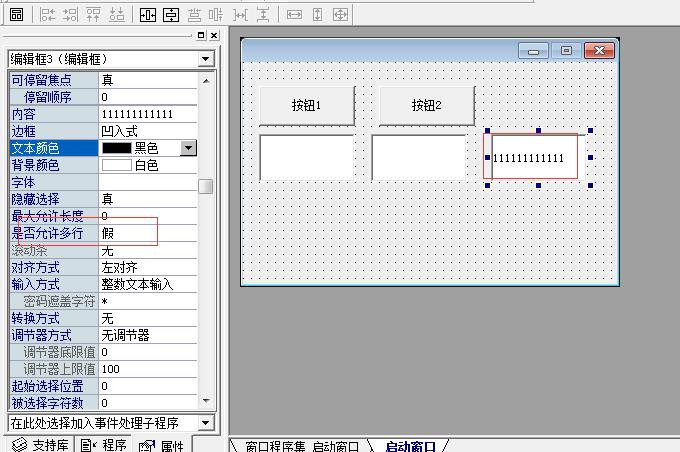Select the empty edit box below 按钮2
This screenshot has height=452, width=680.
(x=419, y=157)
